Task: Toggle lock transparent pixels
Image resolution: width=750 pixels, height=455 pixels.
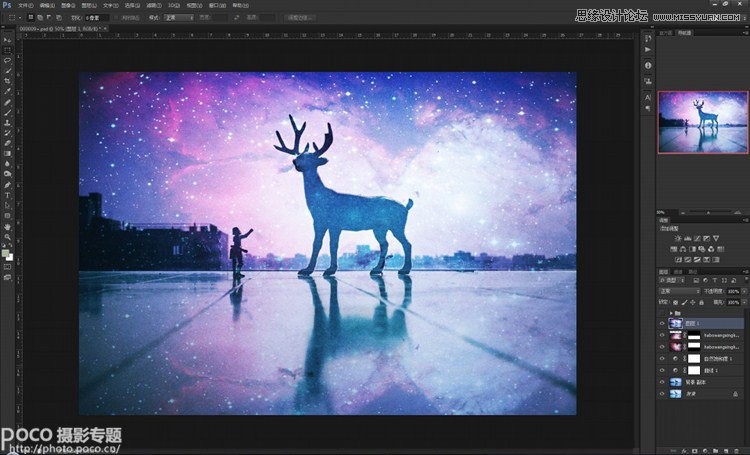Action: pyautogui.click(x=675, y=302)
